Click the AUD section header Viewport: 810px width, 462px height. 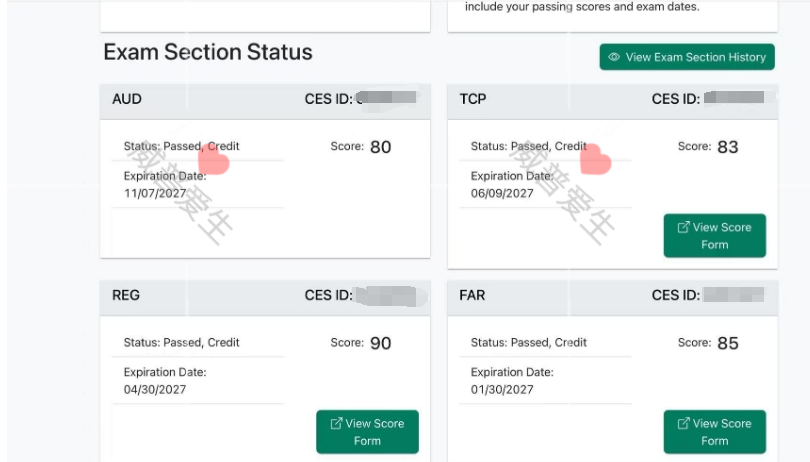tap(265, 99)
